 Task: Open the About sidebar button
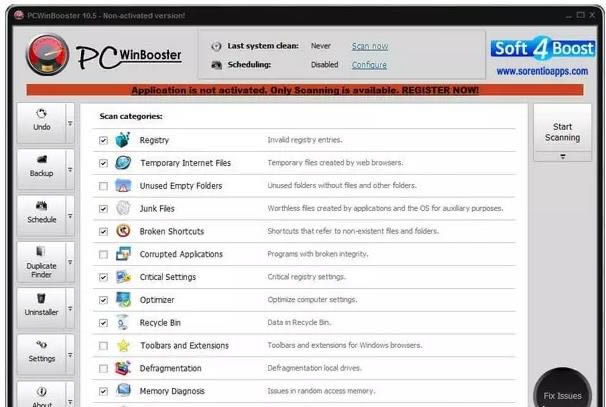click(41, 396)
